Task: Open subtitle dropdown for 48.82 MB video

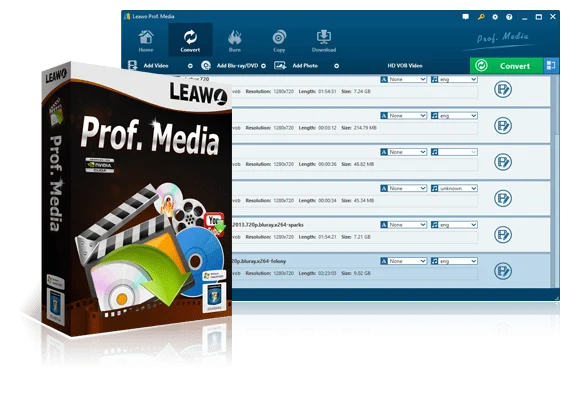Action: (x=403, y=152)
